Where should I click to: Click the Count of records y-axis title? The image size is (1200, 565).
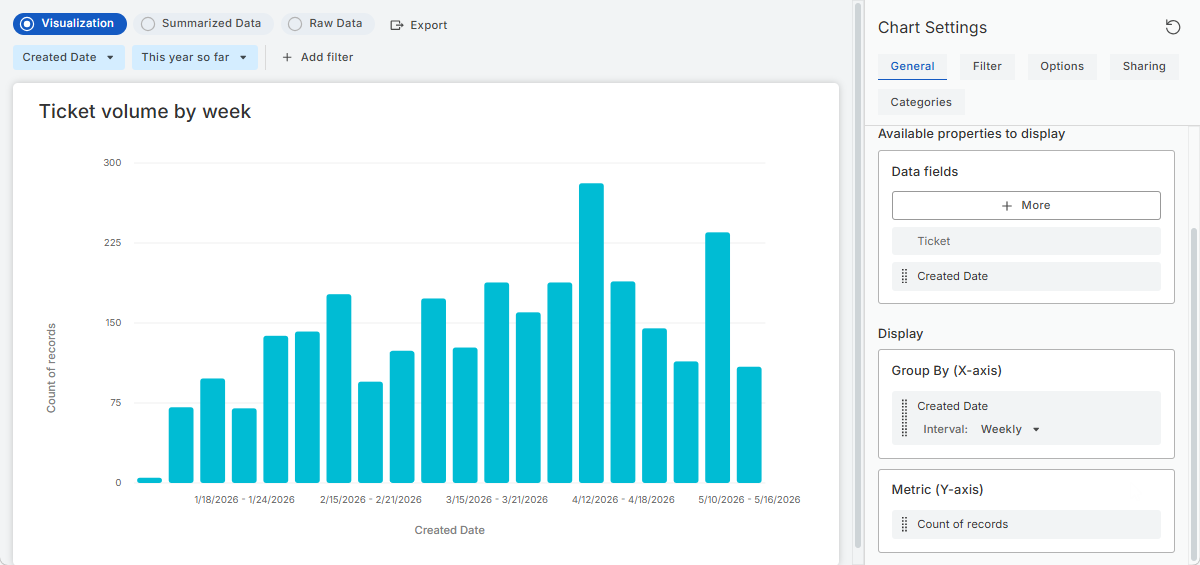(51, 368)
